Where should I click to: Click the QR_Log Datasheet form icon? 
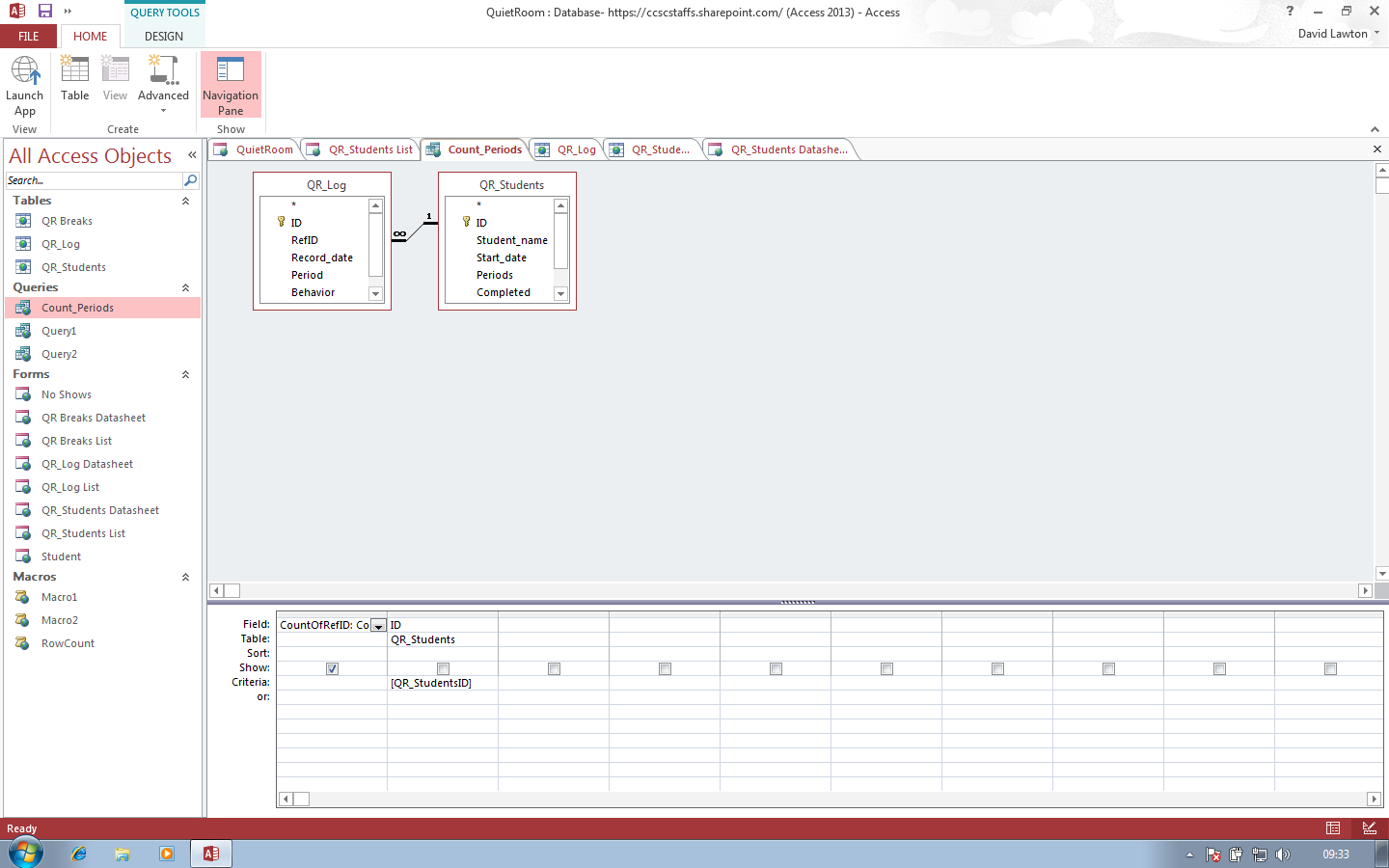(x=23, y=464)
